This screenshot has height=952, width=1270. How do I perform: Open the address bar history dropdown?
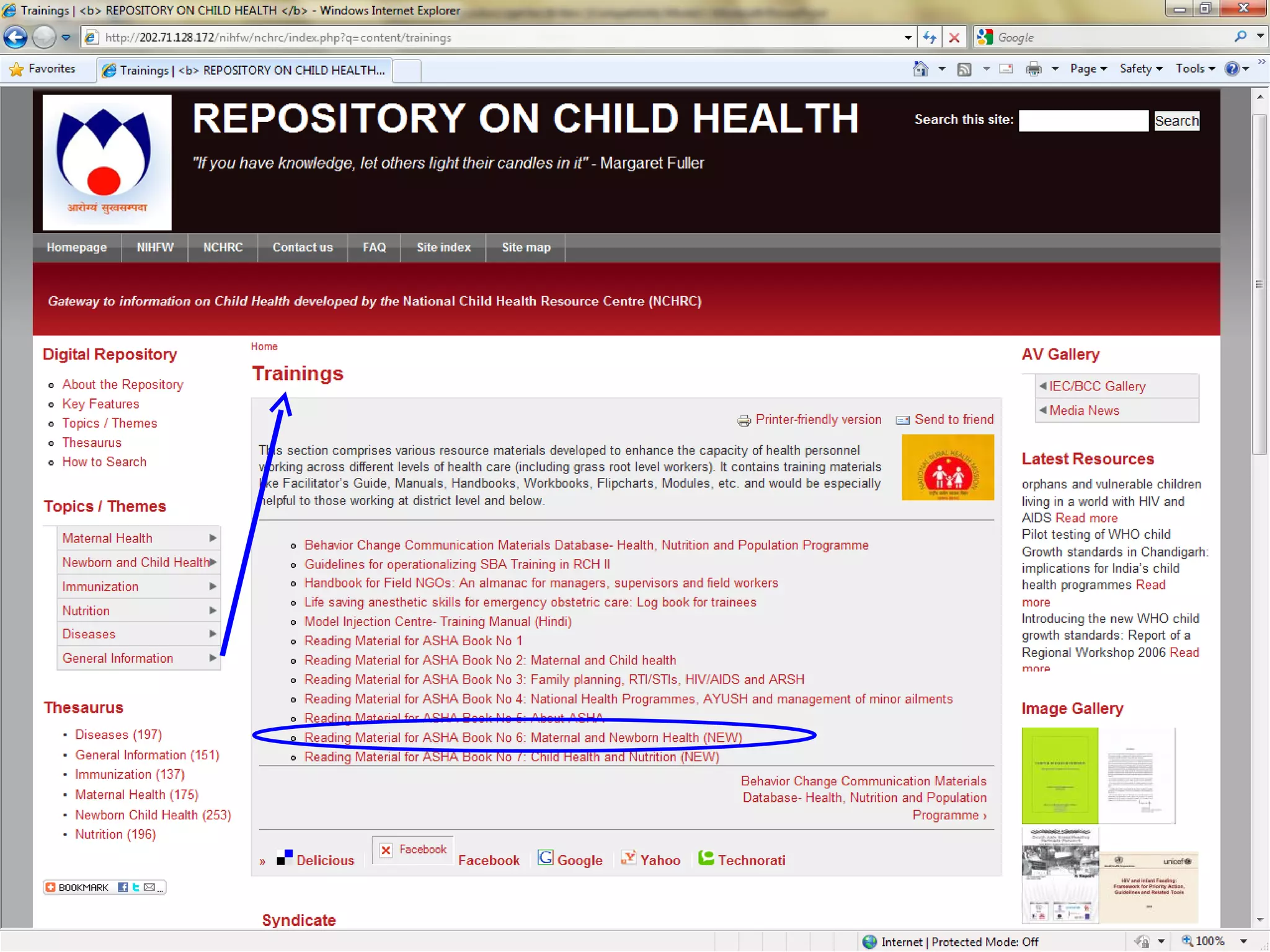click(x=908, y=38)
